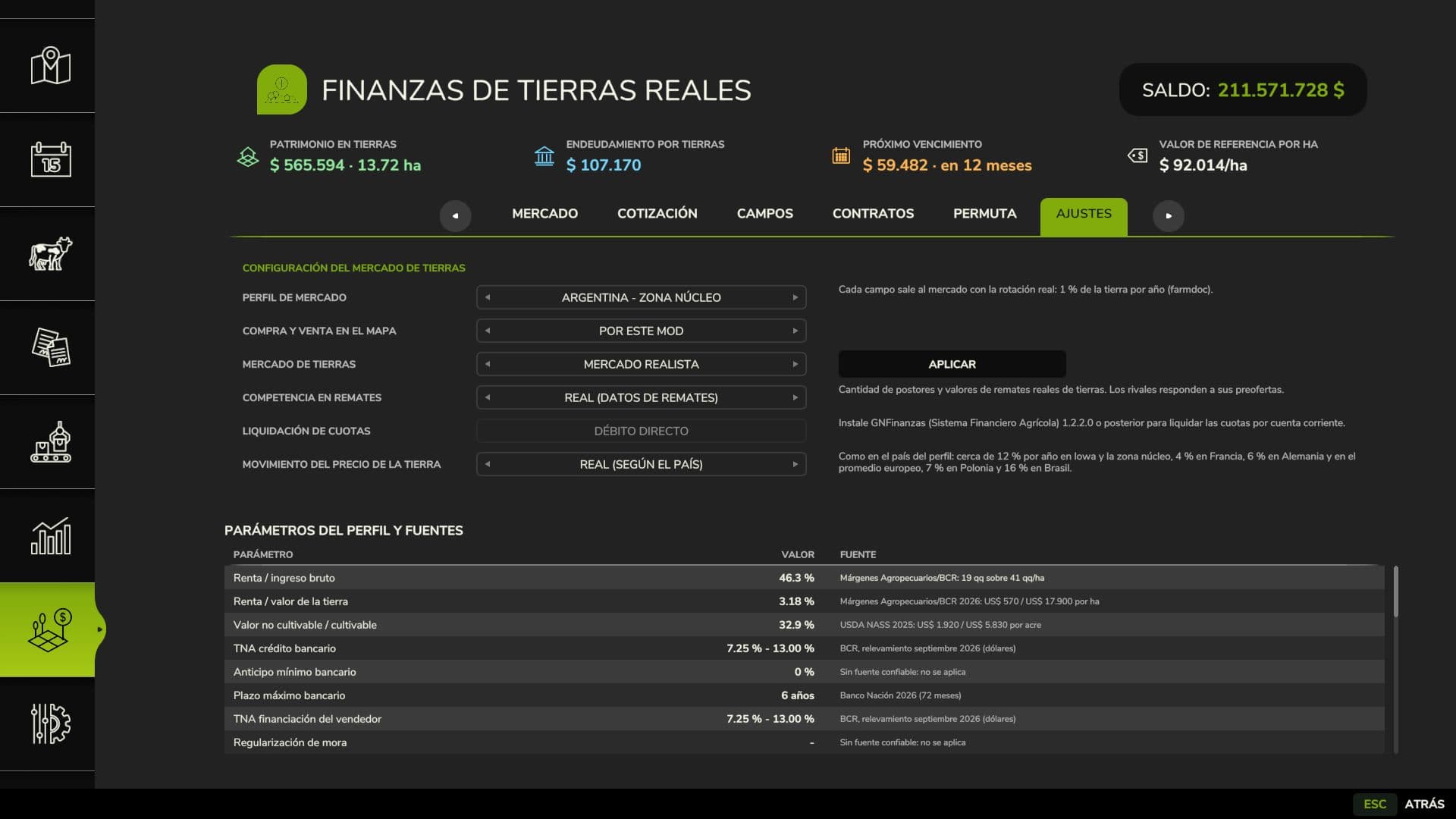Next option for Compra y Venta en el Mapa
The height and width of the screenshot is (819, 1456).
tap(795, 331)
